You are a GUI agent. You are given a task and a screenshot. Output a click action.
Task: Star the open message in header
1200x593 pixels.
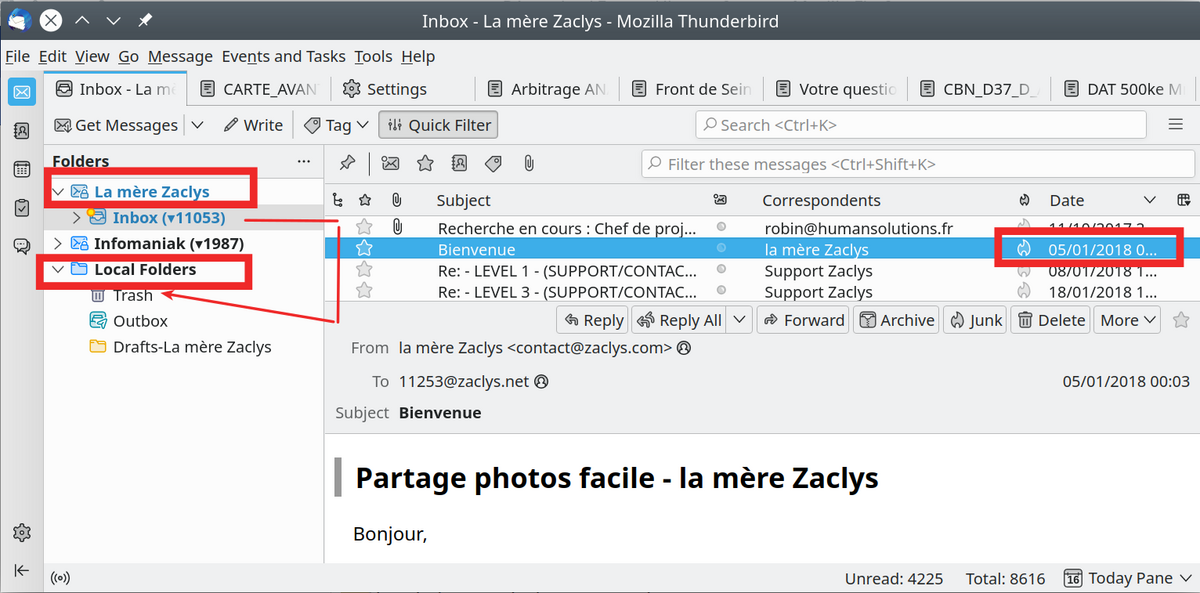coord(1181,320)
